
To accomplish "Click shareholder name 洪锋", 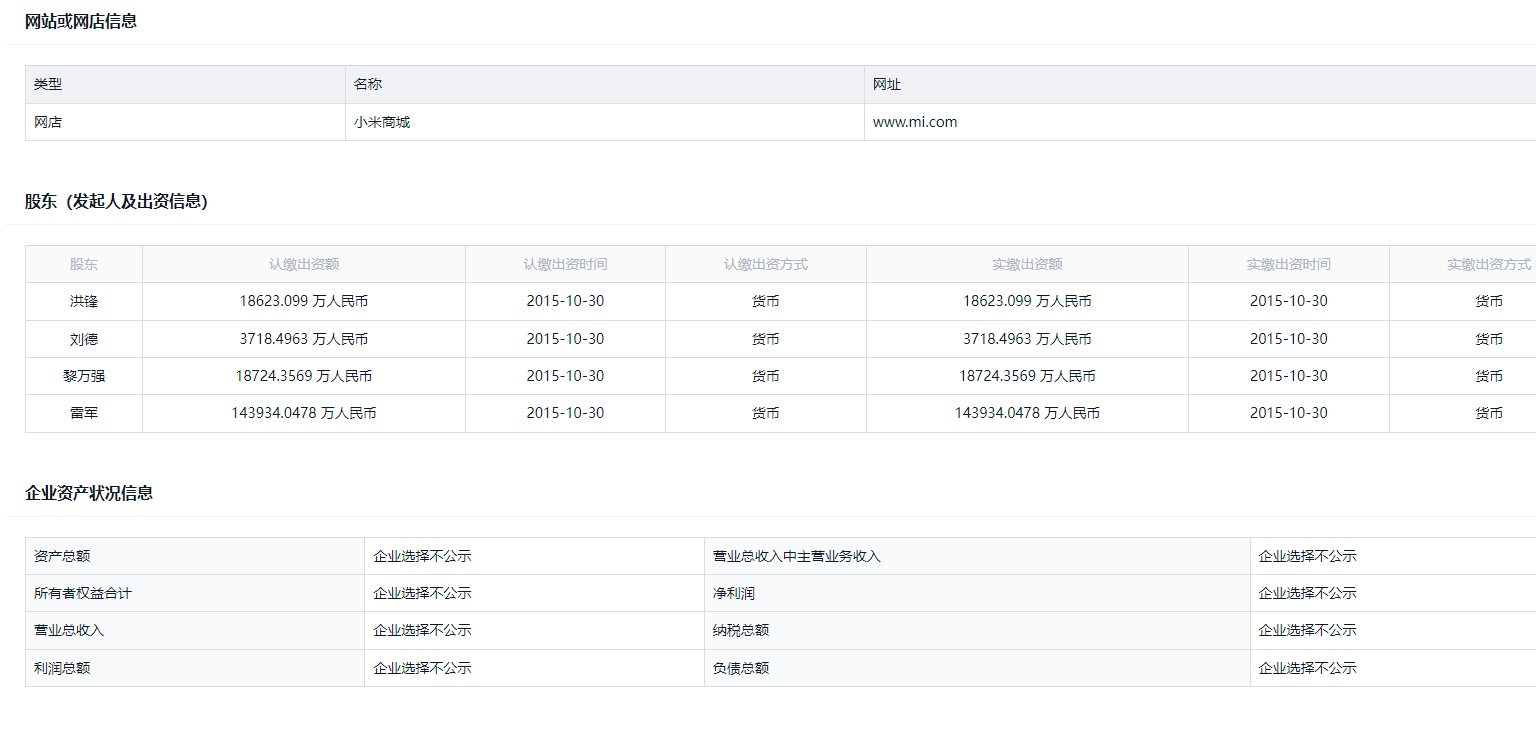I will point(84,301).
